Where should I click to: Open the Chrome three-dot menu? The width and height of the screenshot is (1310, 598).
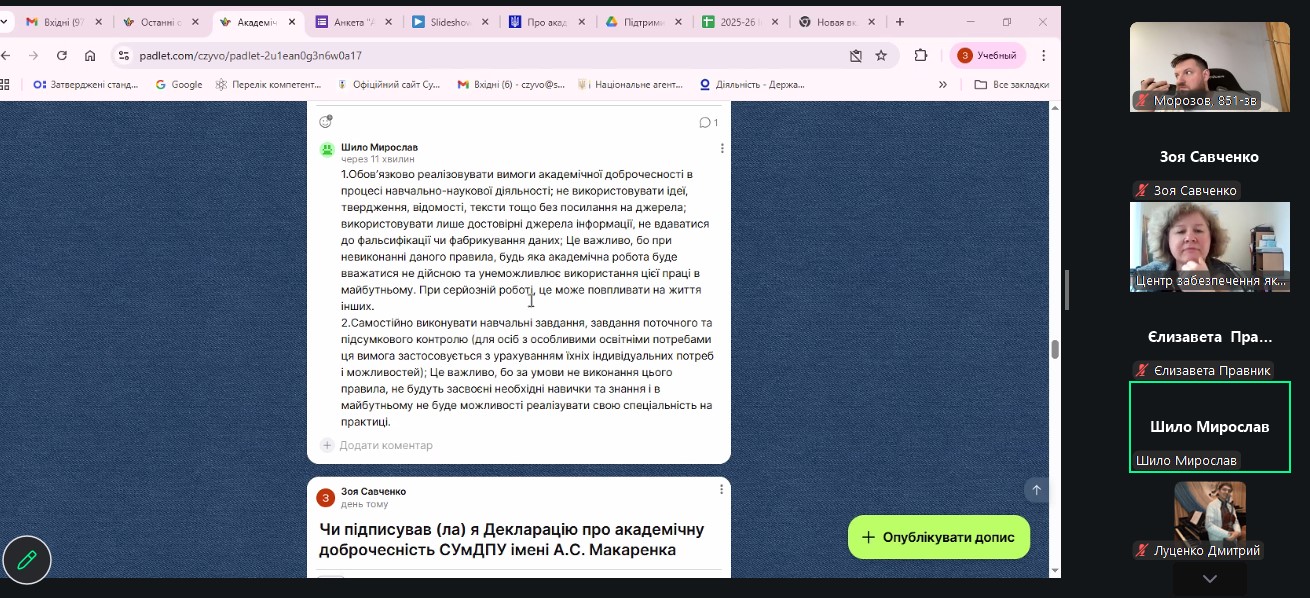(x=1044, y=56)
